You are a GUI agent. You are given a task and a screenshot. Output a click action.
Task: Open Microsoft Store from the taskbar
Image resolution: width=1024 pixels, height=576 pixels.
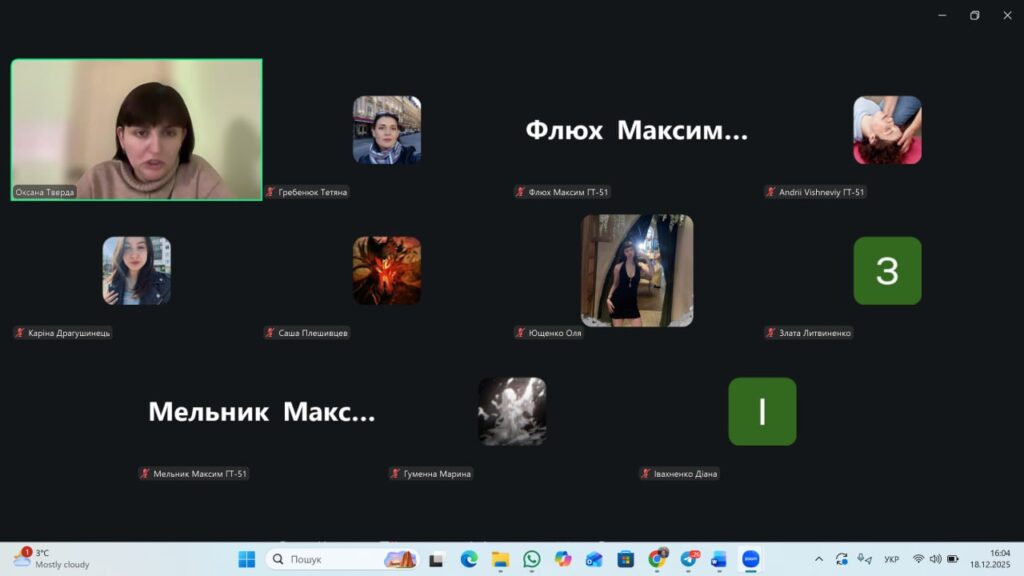point(626,559)
